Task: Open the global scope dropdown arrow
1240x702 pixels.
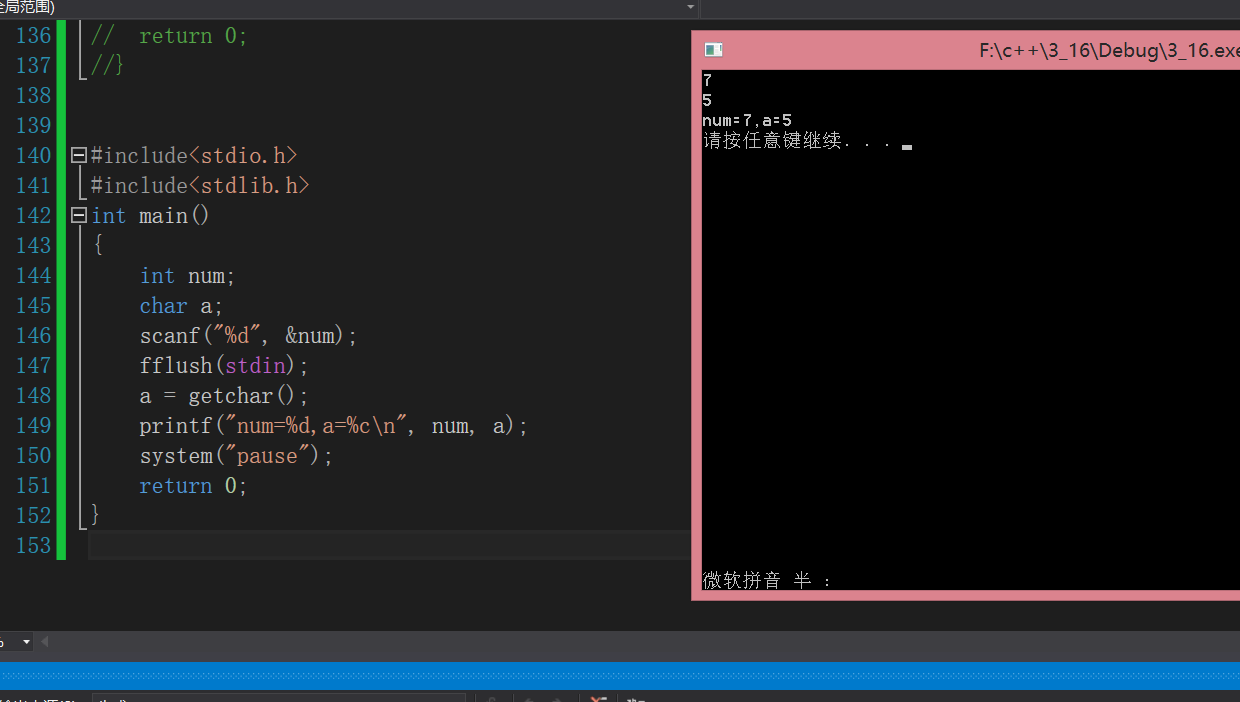Action: coord(690,6)
